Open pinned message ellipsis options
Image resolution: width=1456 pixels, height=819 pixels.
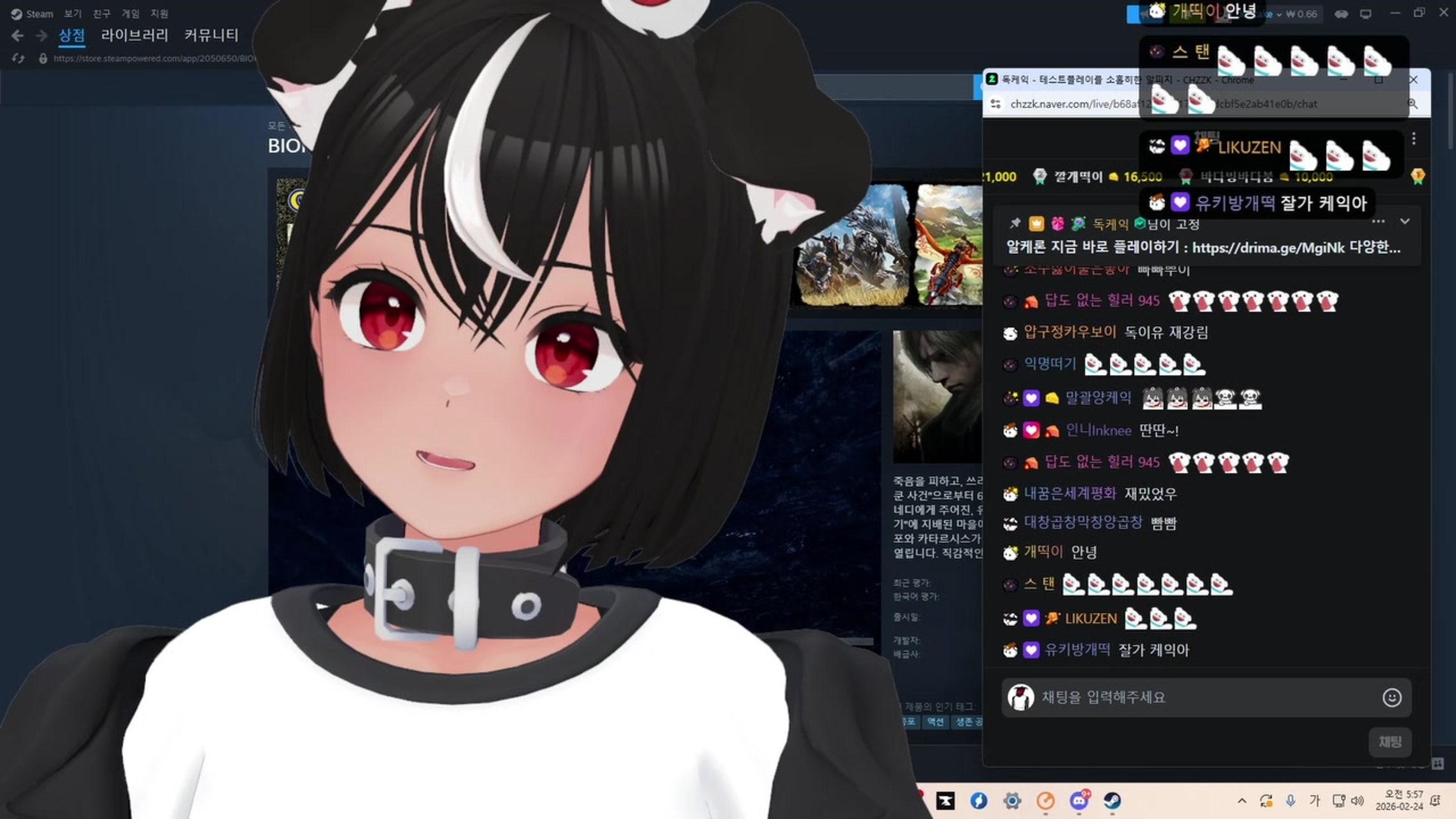tap(1378, 221)
